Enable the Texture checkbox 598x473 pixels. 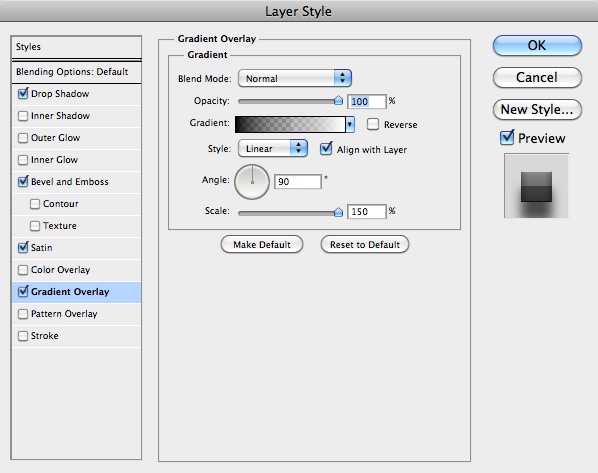[x=35, y=226]
